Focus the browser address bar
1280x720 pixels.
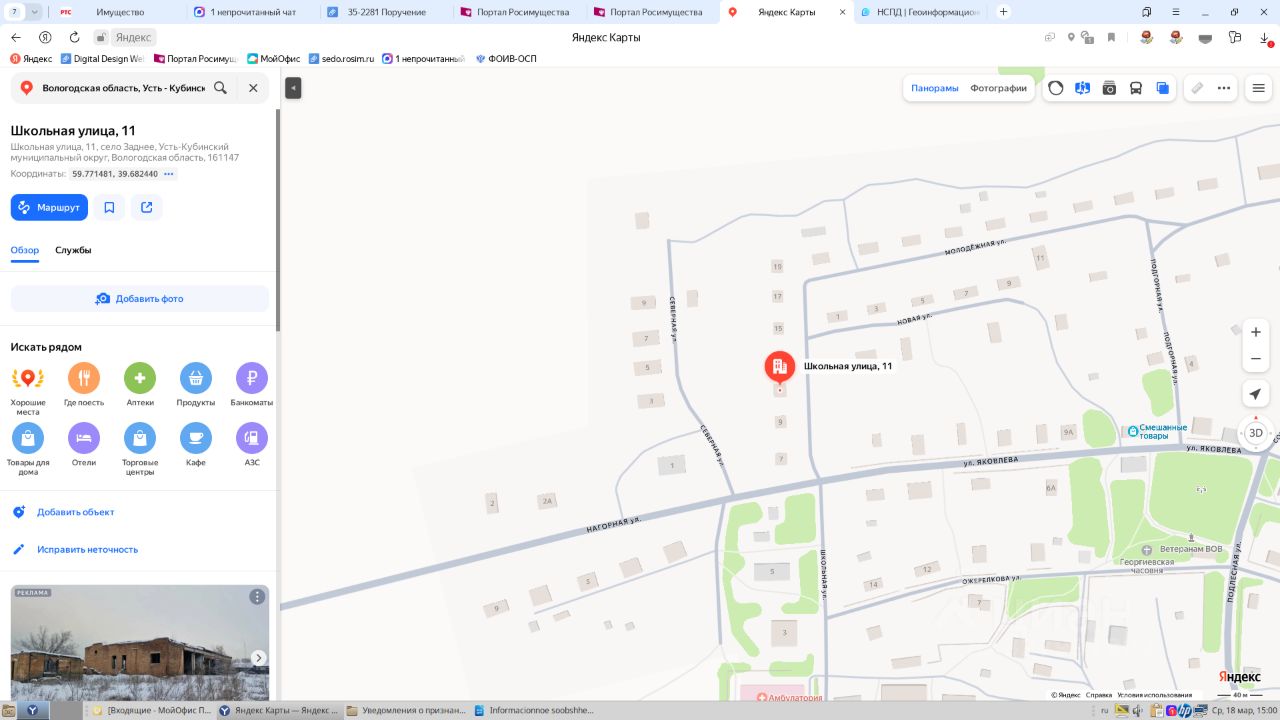click(x=606, y=37)
